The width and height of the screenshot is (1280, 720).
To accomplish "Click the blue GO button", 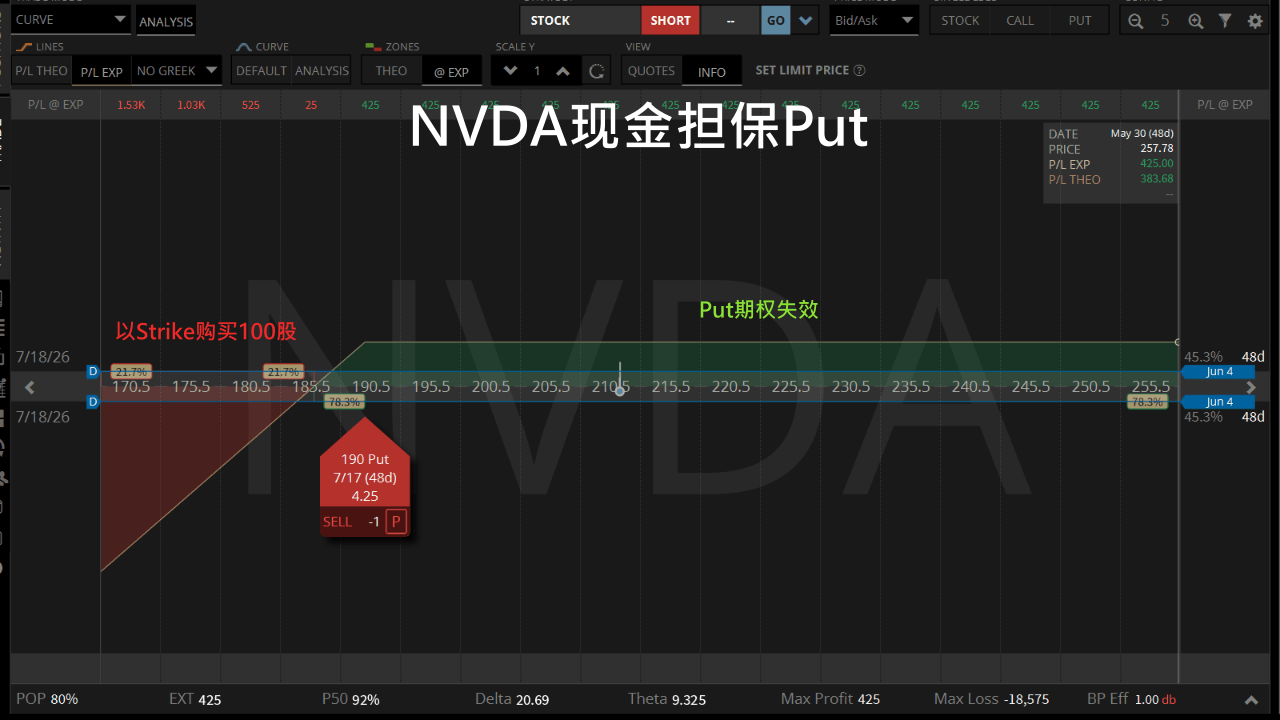I will click(776, 20).
